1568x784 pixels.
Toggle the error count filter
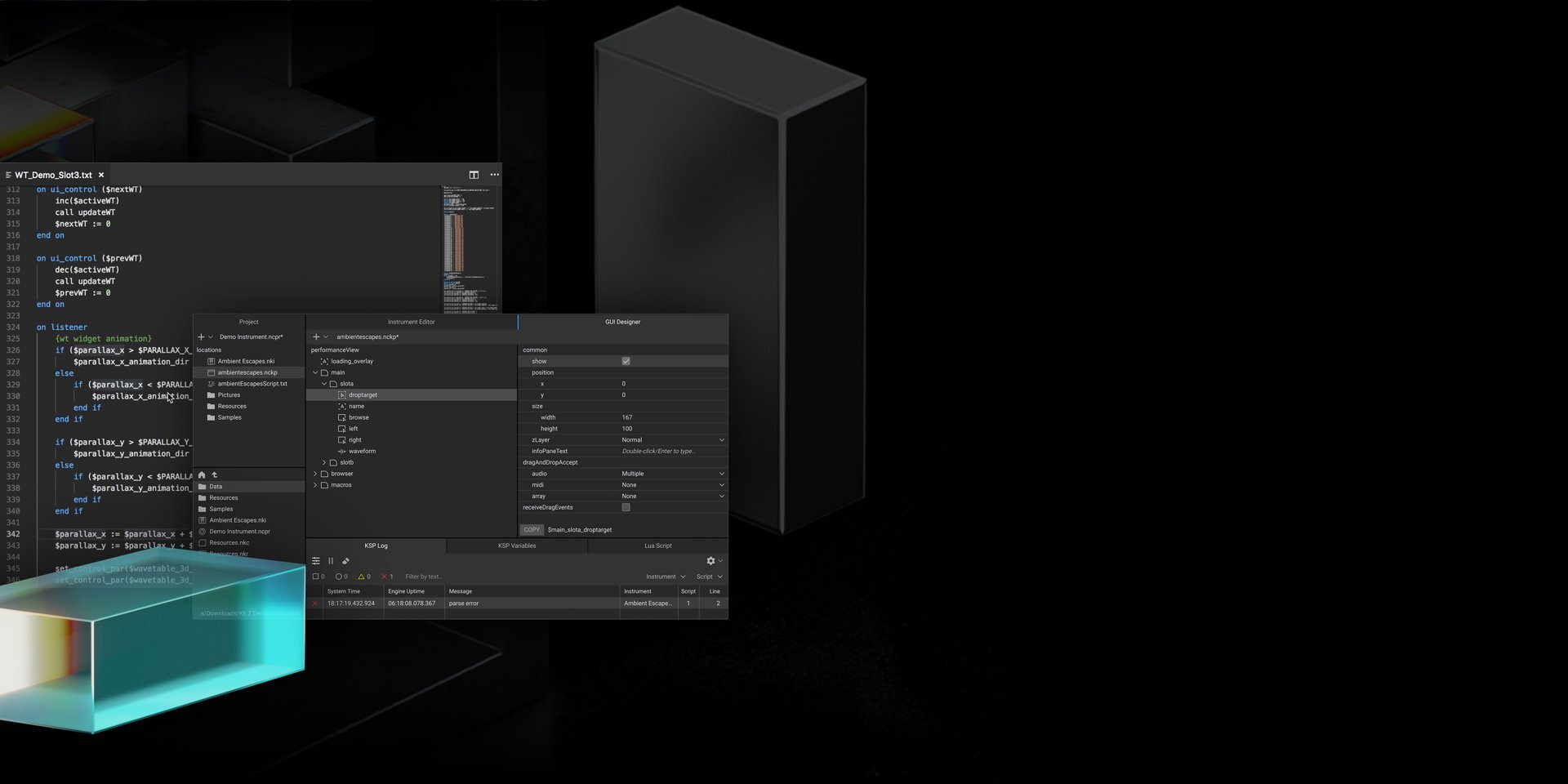387,577
